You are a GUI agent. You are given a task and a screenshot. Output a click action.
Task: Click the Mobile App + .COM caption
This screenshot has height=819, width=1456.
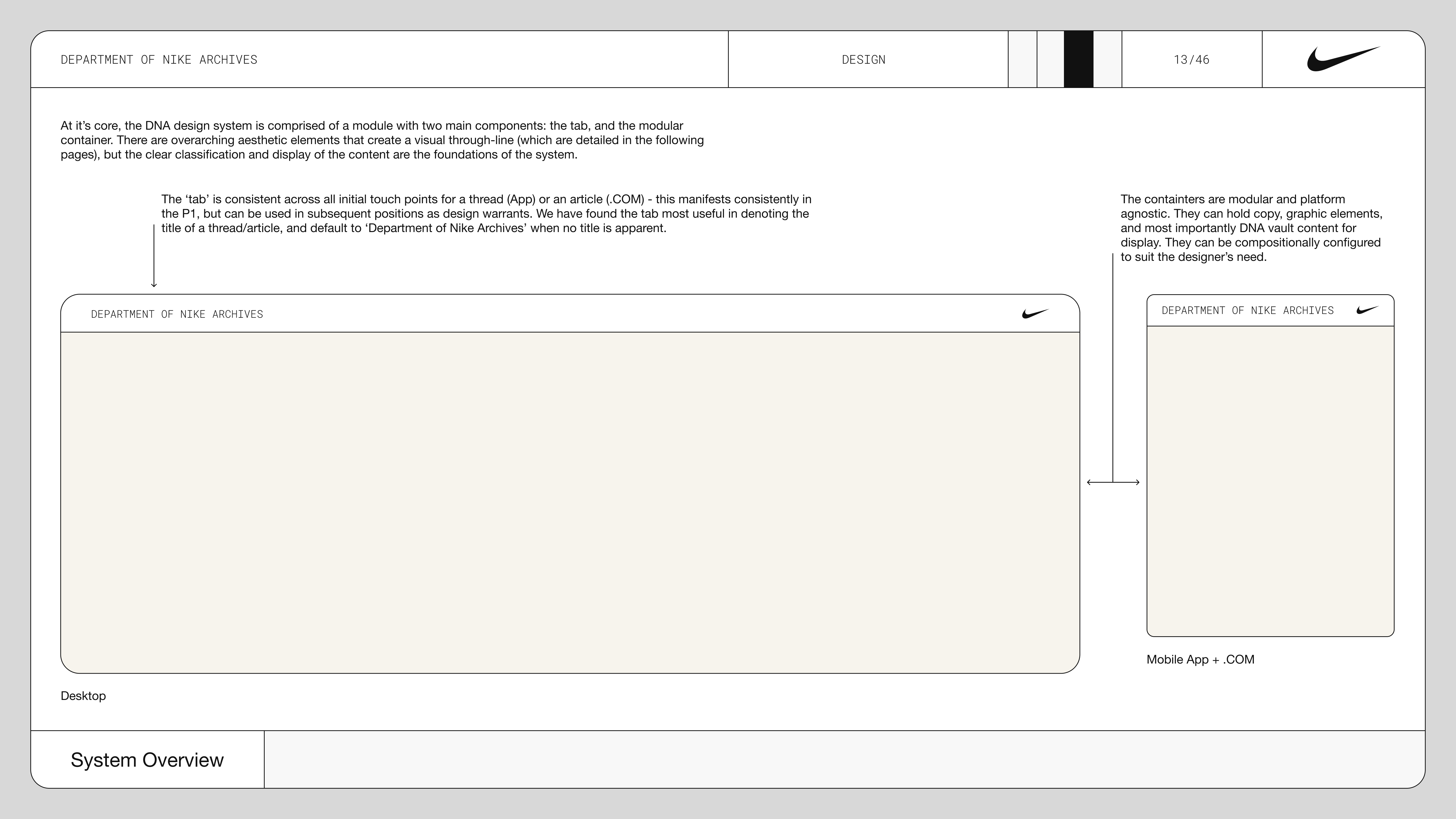(x=1200, y=659)
